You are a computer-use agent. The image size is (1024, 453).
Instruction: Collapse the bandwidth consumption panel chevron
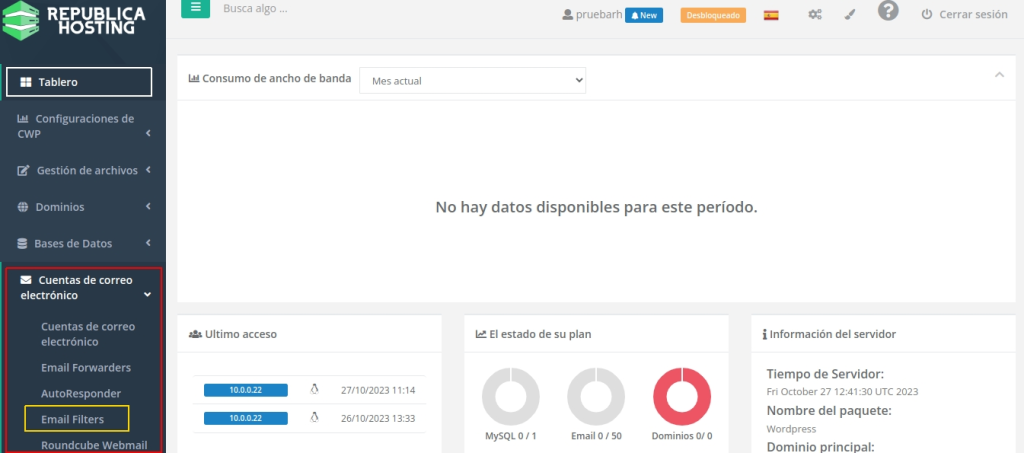(x=999, y=75)
